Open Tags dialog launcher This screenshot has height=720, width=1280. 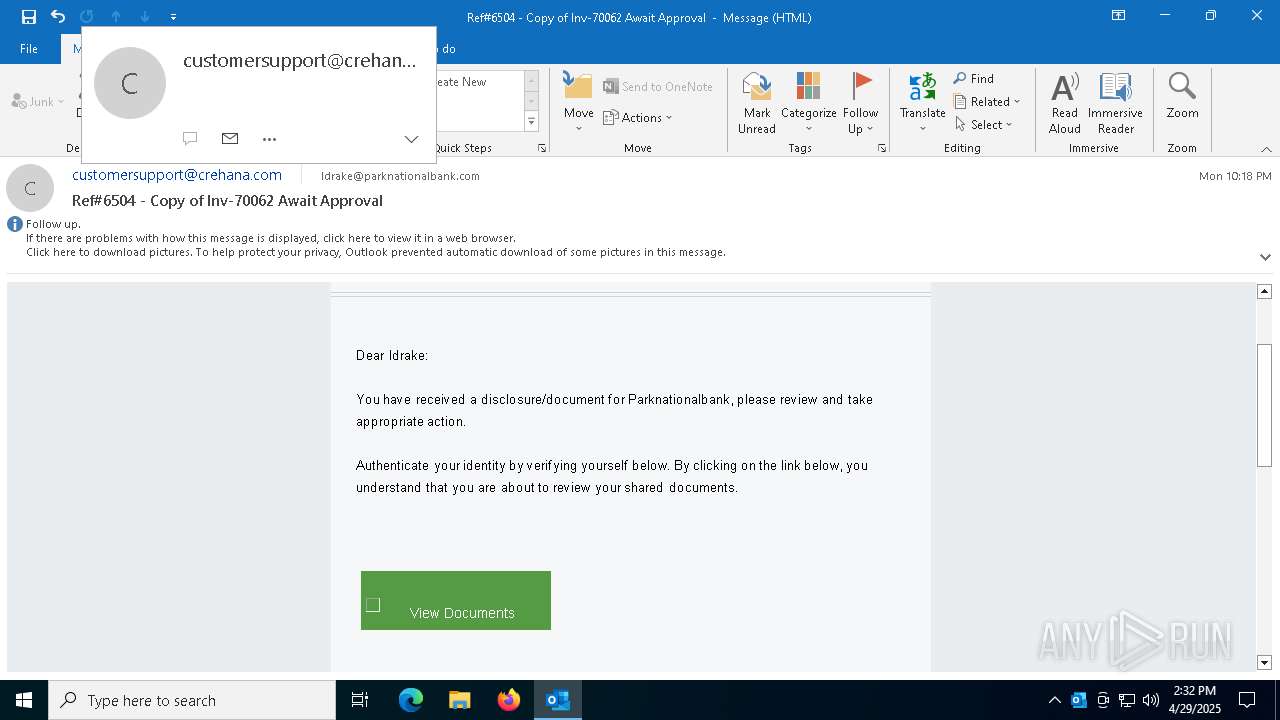click(882, 148)
